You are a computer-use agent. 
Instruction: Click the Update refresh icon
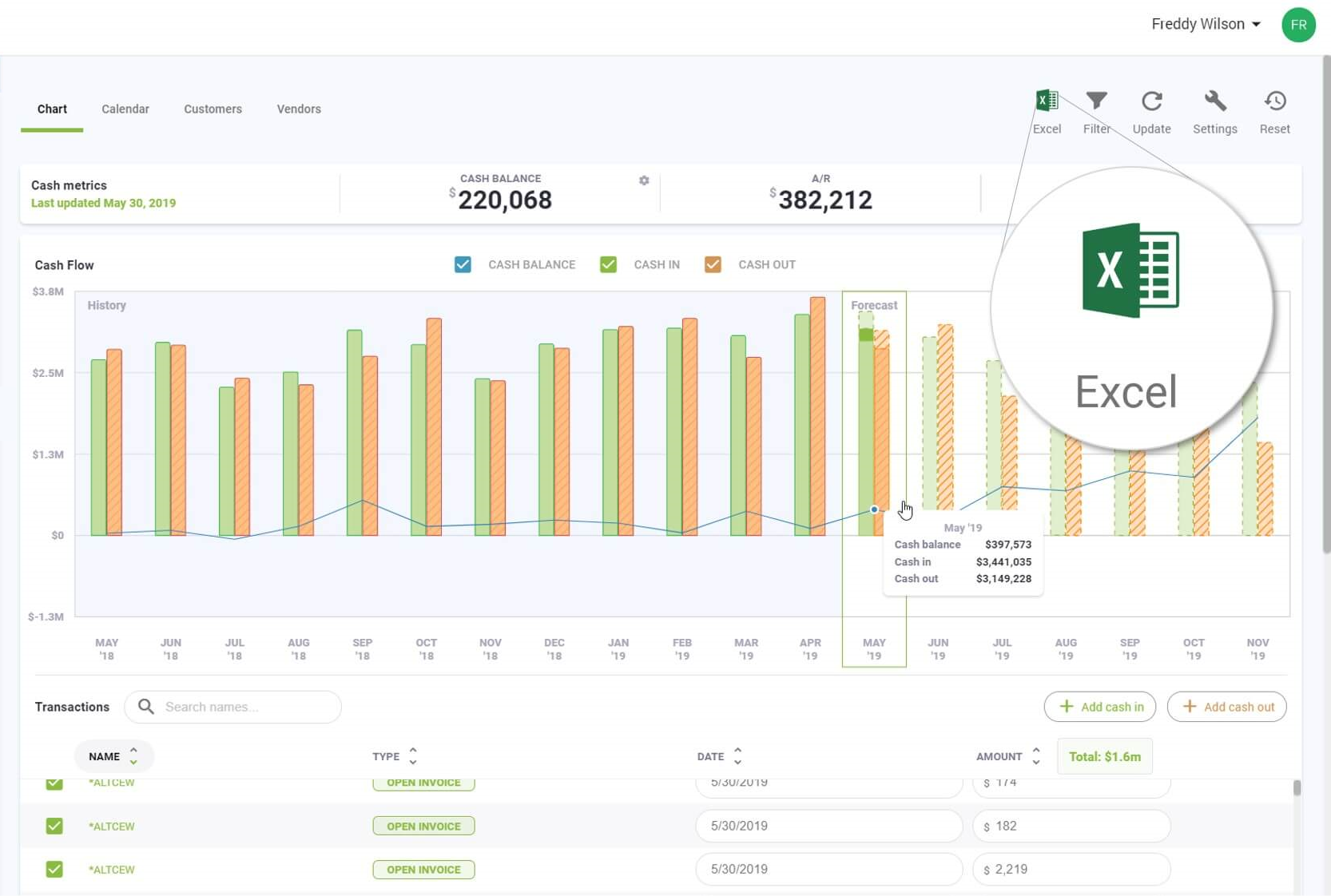click(1151, 101)
